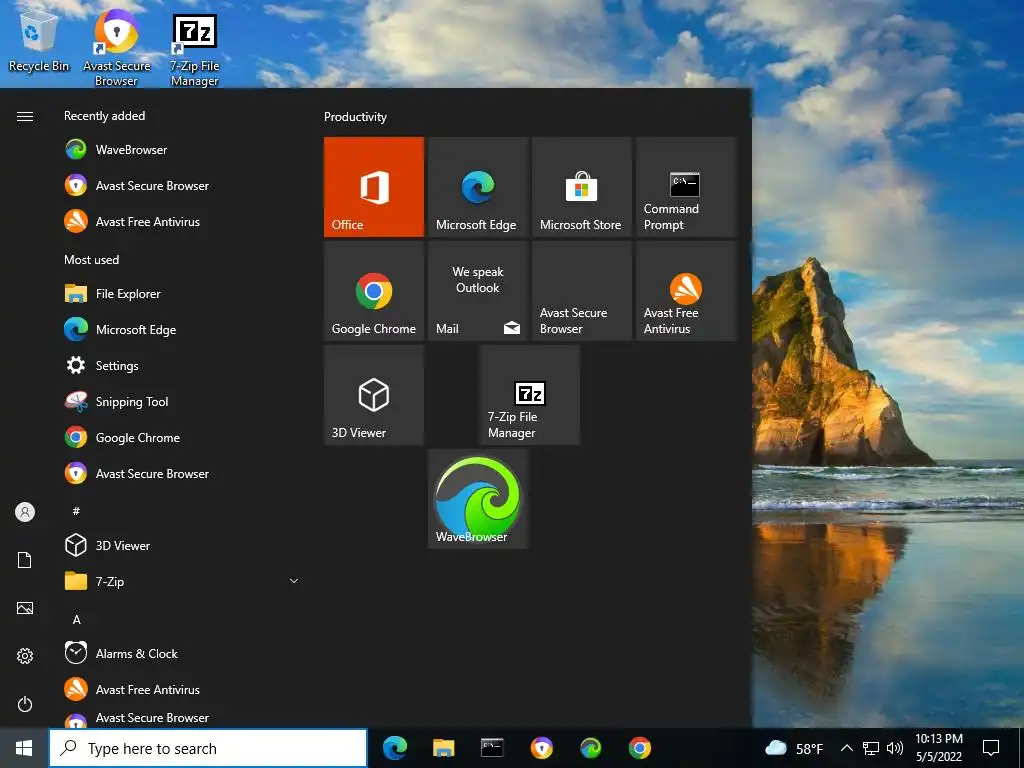Open File Explorer from the taskbar
Viewport: 1024px width, 768px height.
(443, 748)
